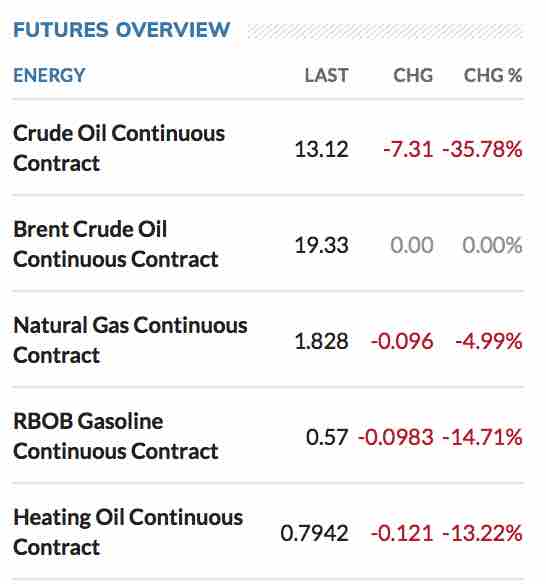This screenshot has width=546, height=584.
Task: Click RBOB gasoline change -0.0983
Action: 396,437
